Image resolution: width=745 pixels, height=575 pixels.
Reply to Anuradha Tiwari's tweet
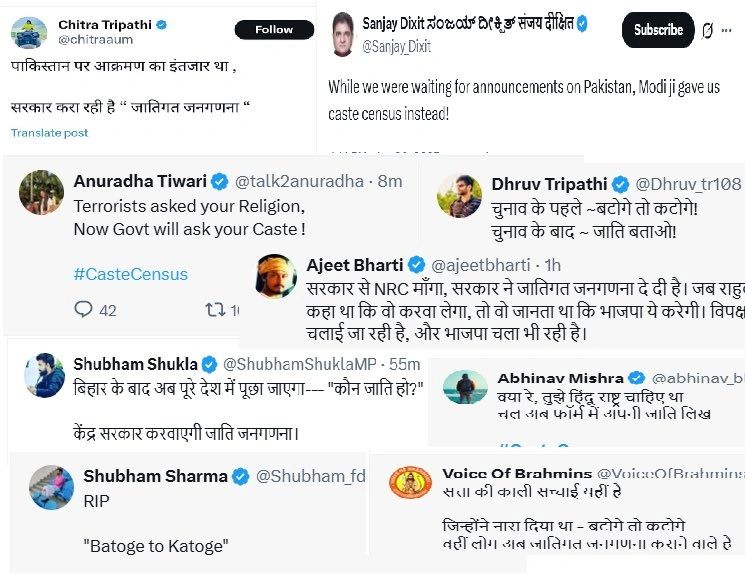84,310
